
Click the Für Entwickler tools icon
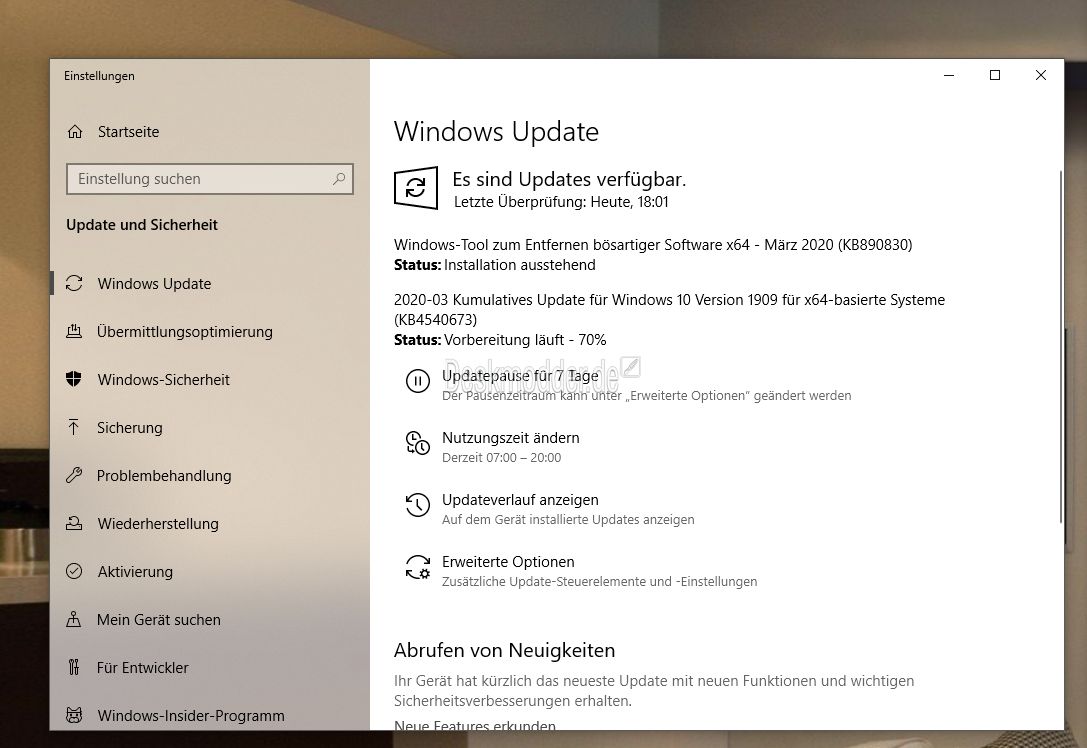pos(73,667)
